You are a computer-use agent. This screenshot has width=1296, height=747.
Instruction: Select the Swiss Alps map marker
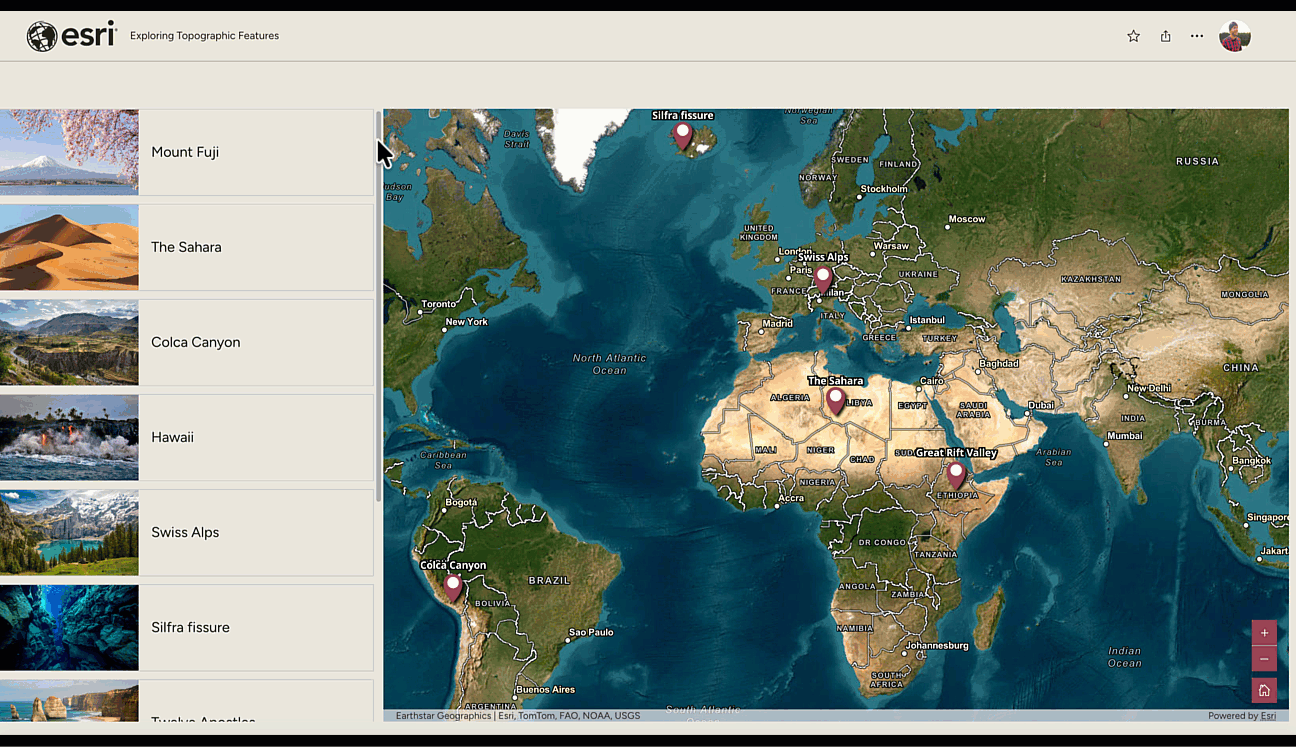(x=823, y=279)
